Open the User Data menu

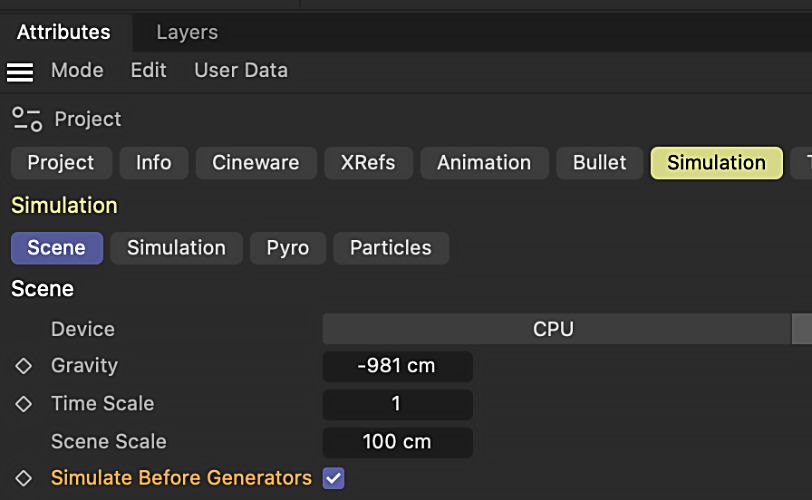point(241,70)
